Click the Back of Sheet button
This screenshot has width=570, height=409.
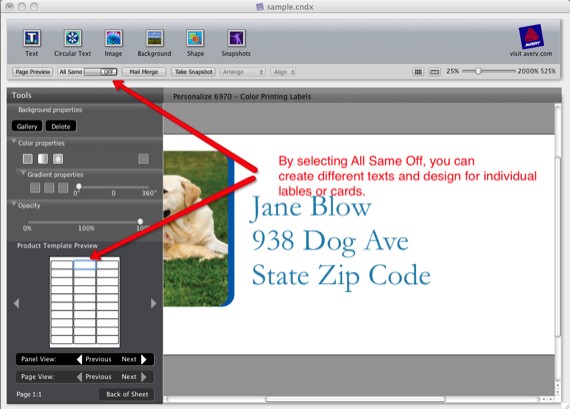[x=127, y=394]
